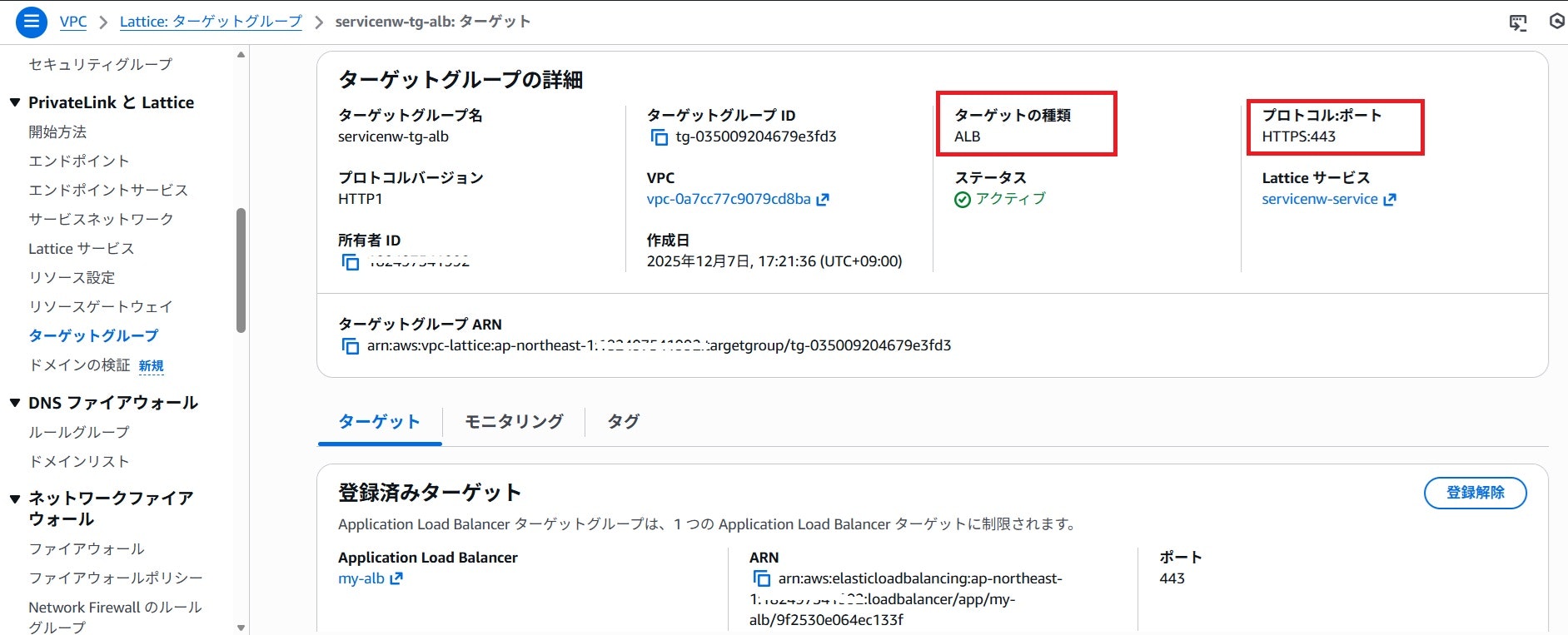
Task: Click creation date 2025年12月7日 value
Action: pos(774,261)
